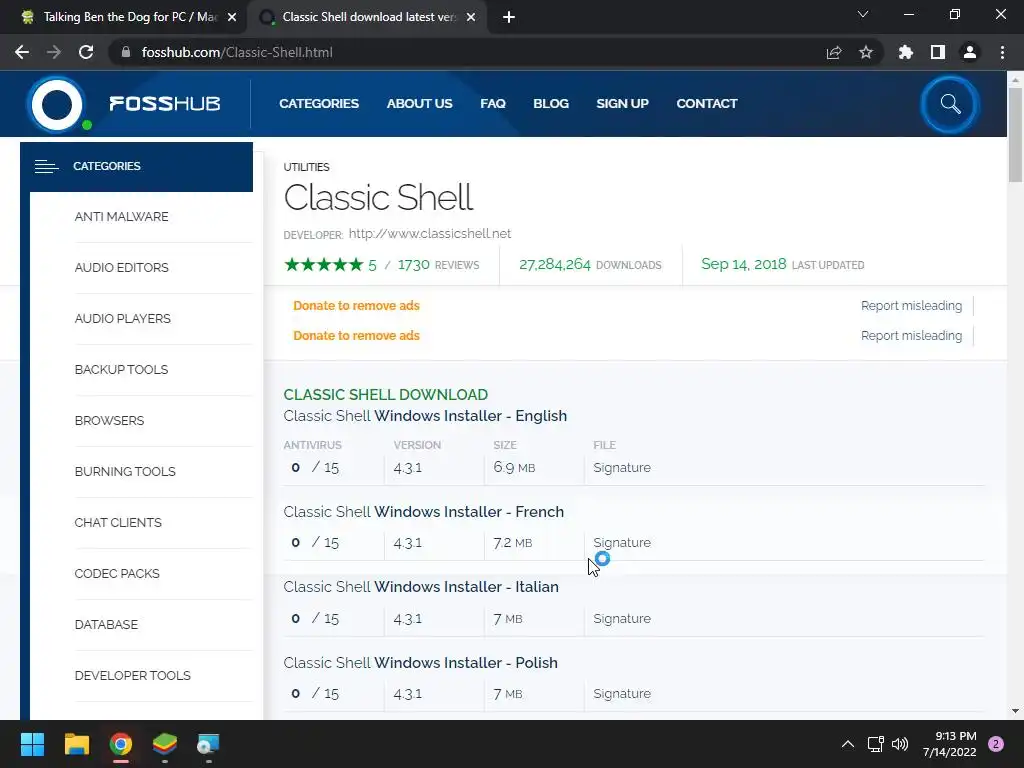This screenshot has height=768, width=1024.
Task: Bookmark this page with the star icon
Action: click(x=866, y=52)
